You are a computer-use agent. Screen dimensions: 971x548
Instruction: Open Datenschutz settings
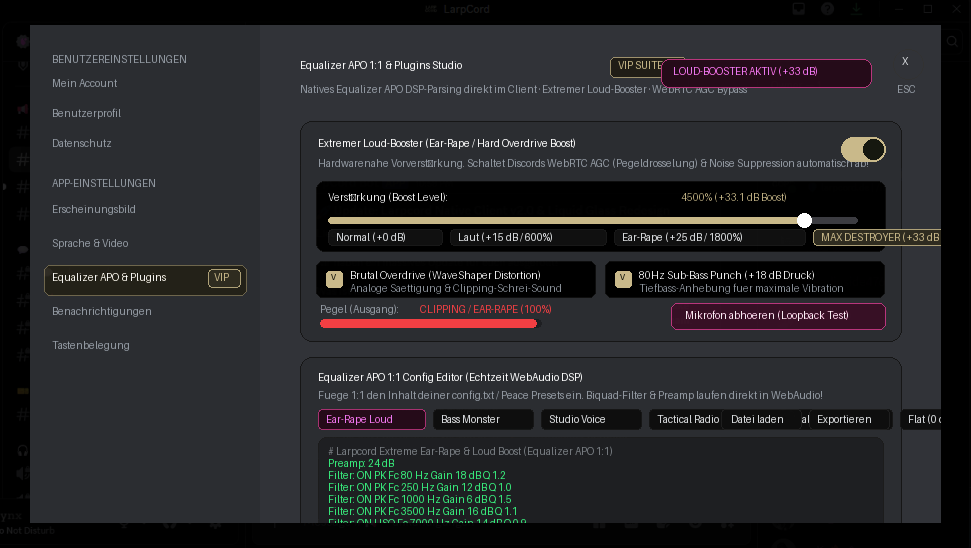point(82,143)
